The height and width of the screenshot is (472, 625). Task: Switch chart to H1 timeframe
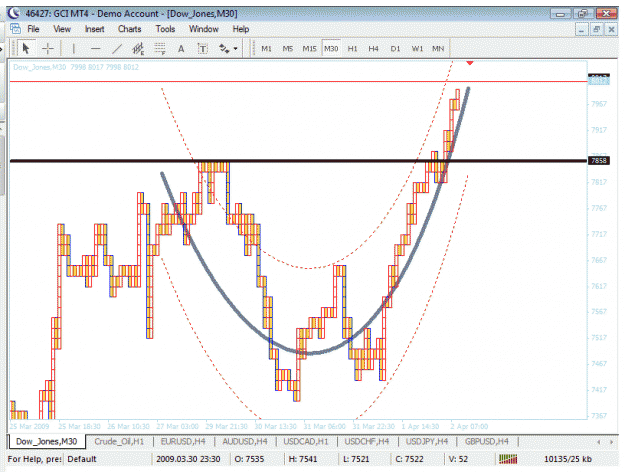coord(352,49)
